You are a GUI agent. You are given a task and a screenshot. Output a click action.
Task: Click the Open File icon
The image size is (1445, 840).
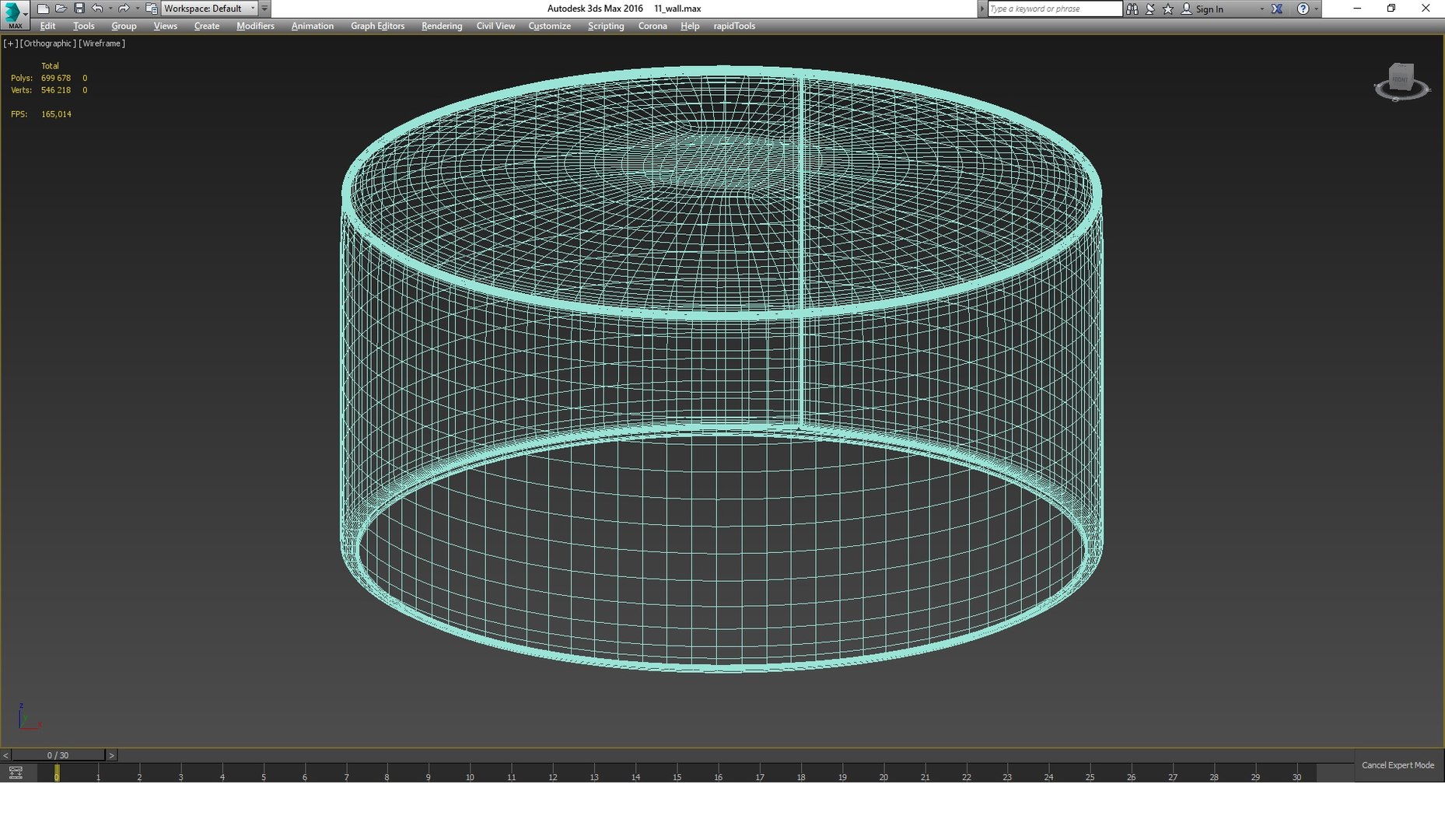[x=61, y=9]
